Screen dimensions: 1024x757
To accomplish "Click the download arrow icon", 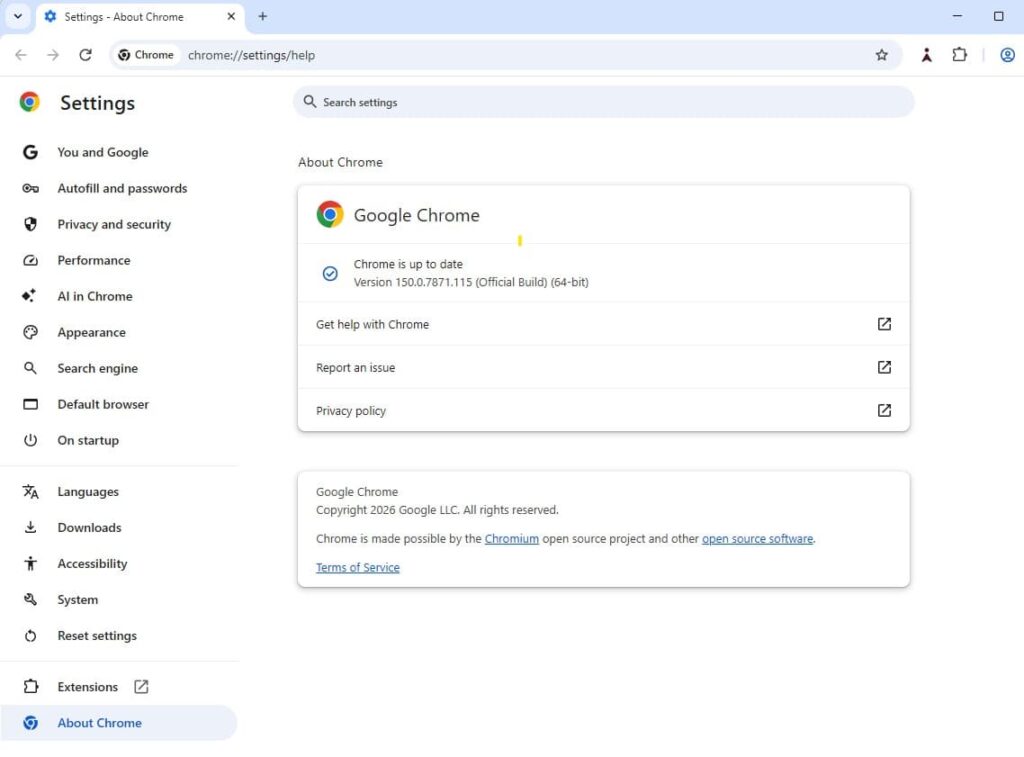I will pyautogui.click(x=30, y=527).
